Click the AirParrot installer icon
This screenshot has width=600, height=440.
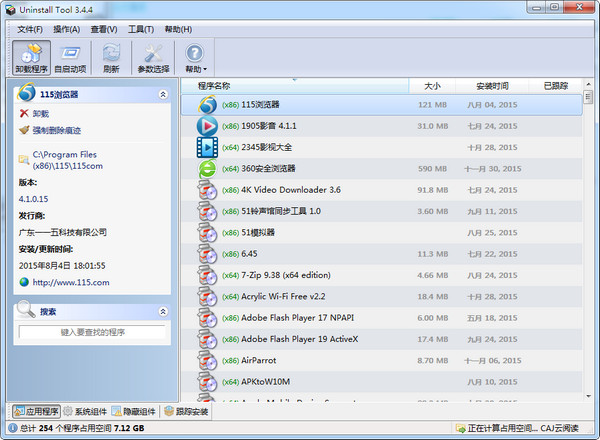pyautogui.click(x=207, y=361)
